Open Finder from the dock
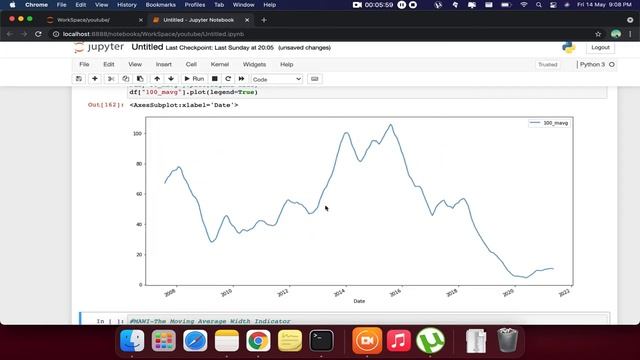This screenshot has height=360, width=640. click(132, 340)
